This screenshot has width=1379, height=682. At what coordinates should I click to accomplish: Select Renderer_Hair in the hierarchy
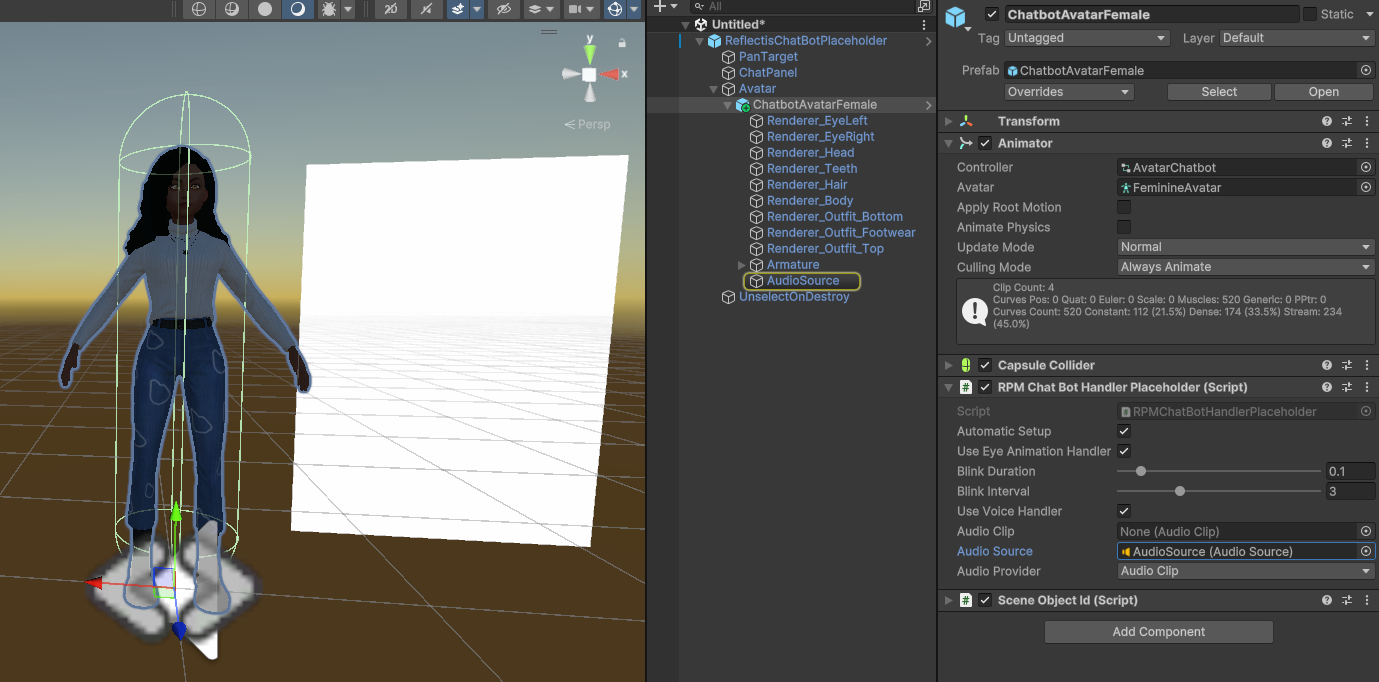806,184
